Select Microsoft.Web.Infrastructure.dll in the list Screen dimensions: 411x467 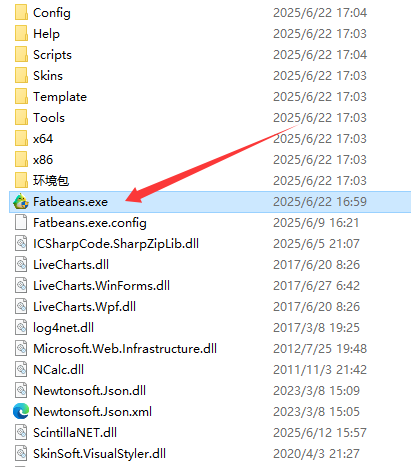[125, 349]
